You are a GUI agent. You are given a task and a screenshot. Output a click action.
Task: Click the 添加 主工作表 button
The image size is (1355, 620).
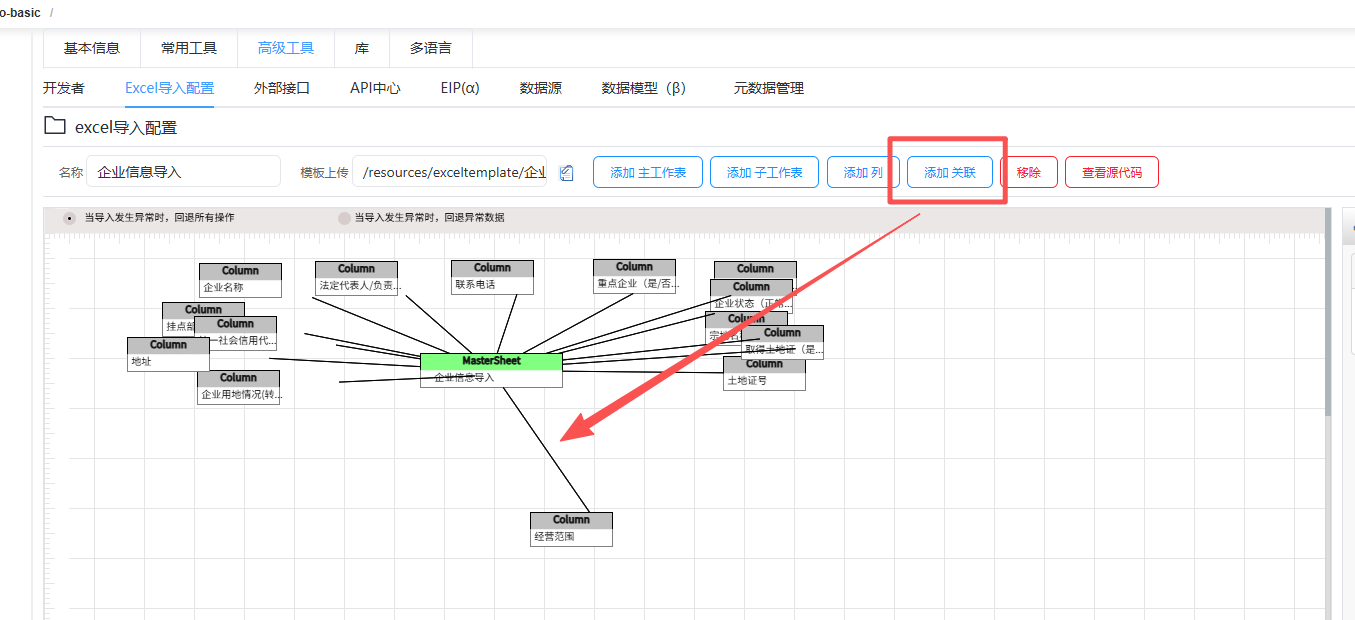(x=648, y=172)
